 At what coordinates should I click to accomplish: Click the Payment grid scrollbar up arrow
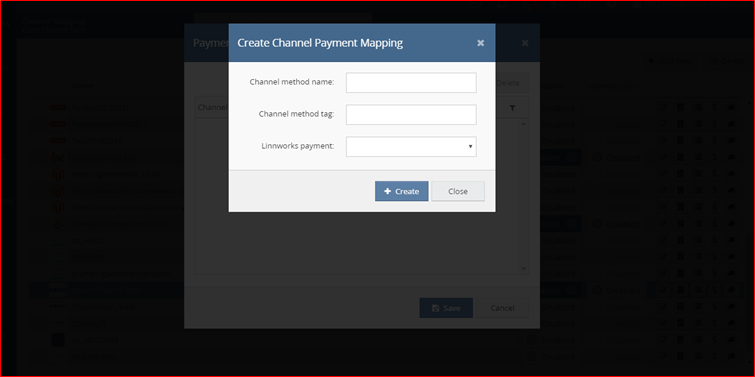(x=524, y=124)
